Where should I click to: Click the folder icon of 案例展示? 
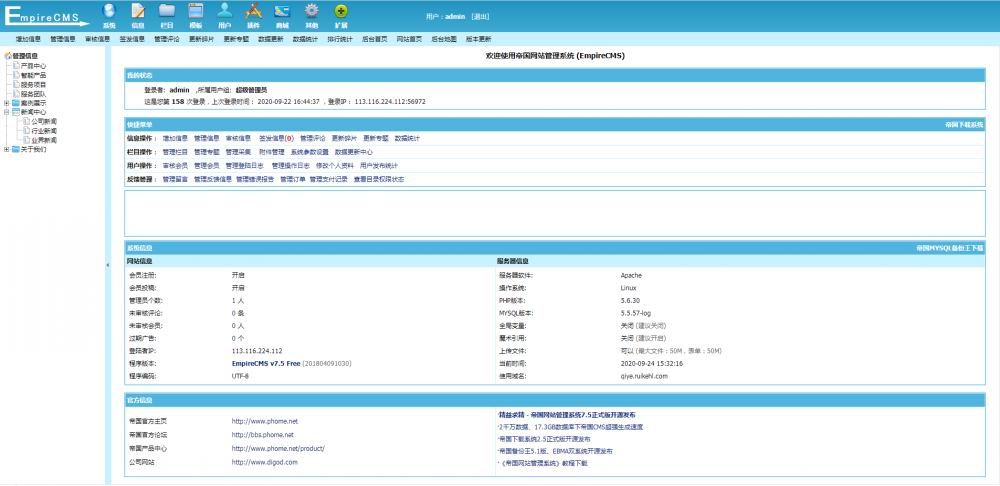coord(16,103)
